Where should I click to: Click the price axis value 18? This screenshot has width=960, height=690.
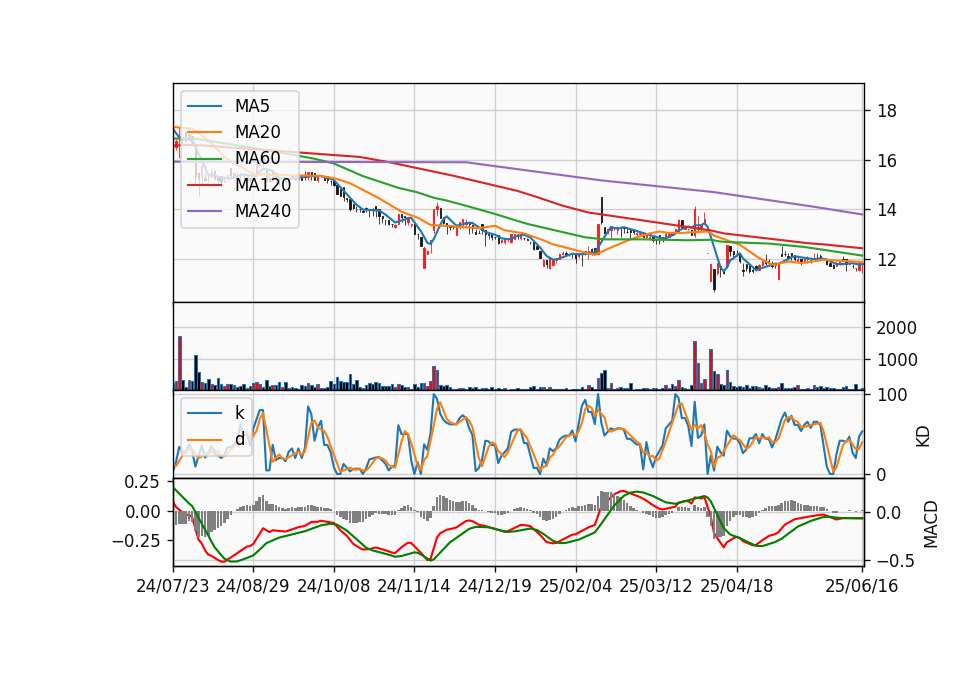pos(887,111)
